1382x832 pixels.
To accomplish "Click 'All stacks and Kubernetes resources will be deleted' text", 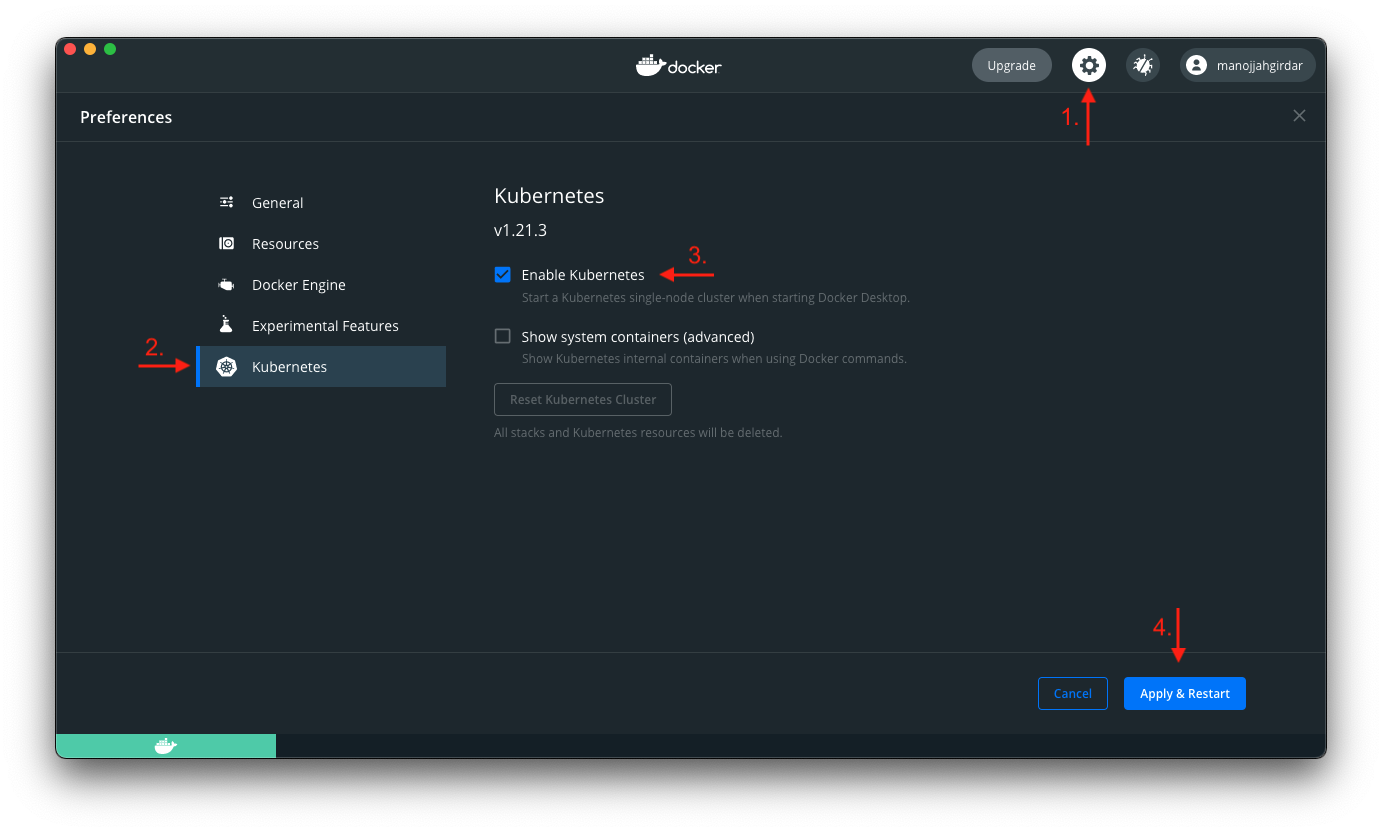I will point(638,433).
